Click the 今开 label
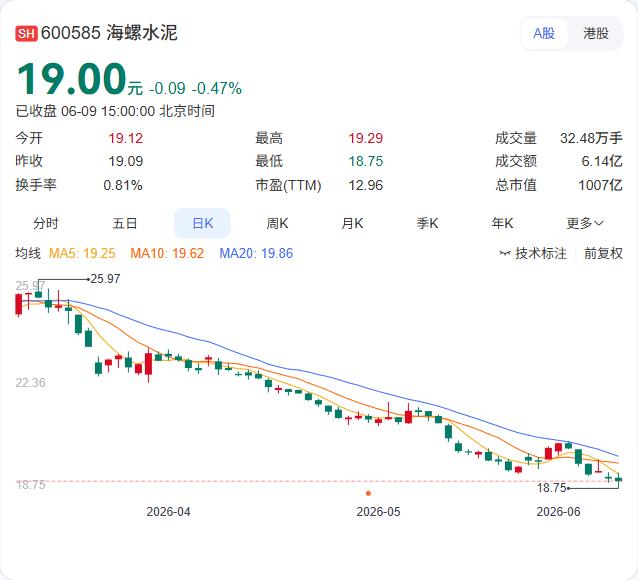The width and height of the screenshot is (638, 580). point(29,138)
